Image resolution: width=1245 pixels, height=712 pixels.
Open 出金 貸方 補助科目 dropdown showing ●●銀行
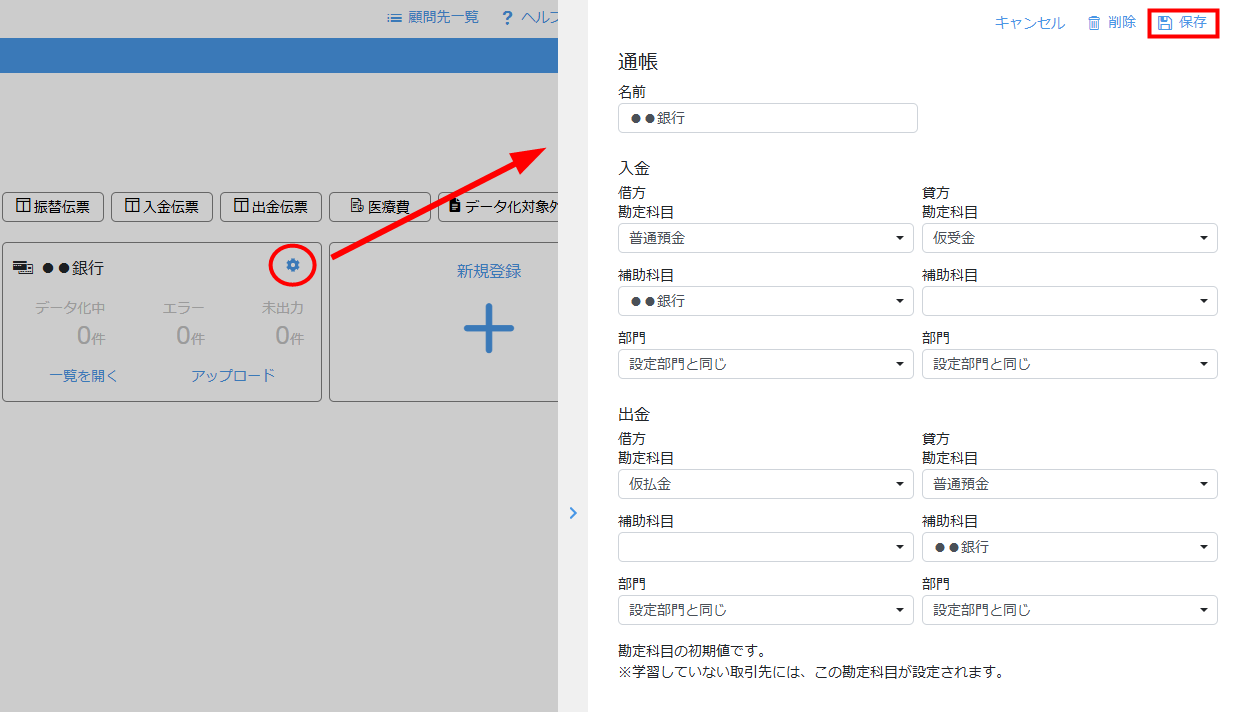pos(1069,547)
